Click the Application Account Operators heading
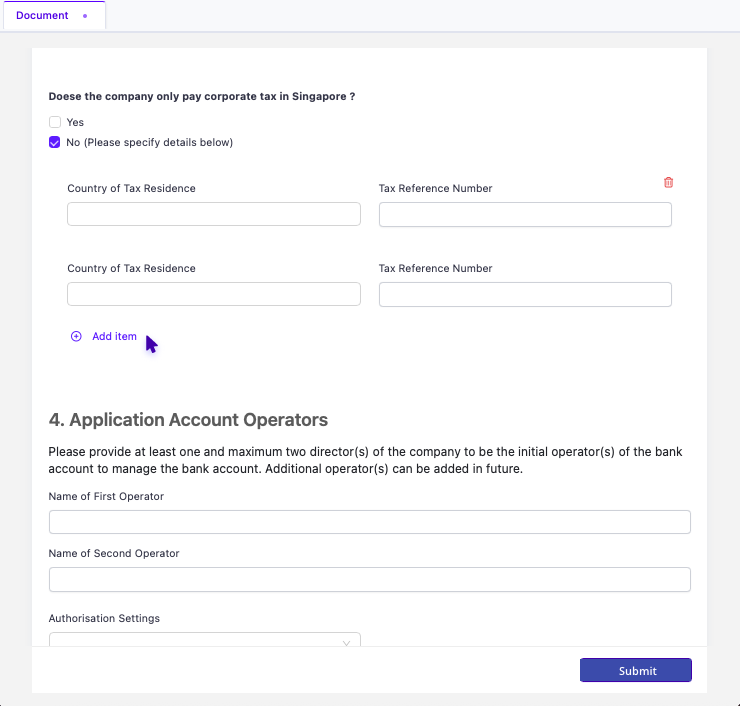Image resolution: width=740 pixels, height=706 pixels. tap(188, 420)
